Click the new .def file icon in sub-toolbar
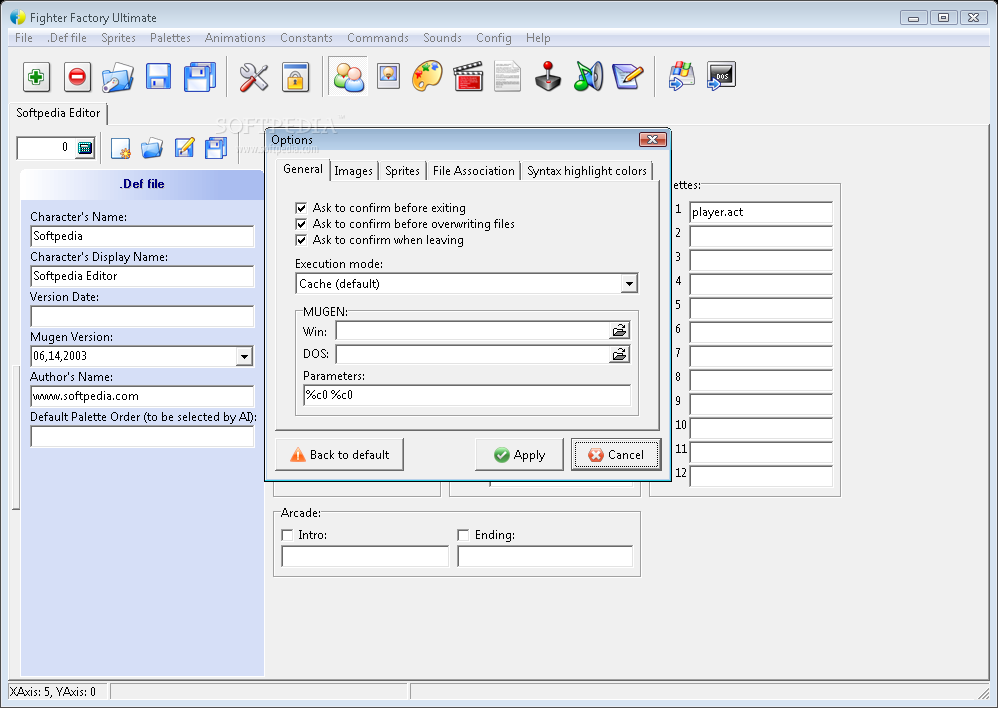 pyautogui.click(x=120, y=148)
